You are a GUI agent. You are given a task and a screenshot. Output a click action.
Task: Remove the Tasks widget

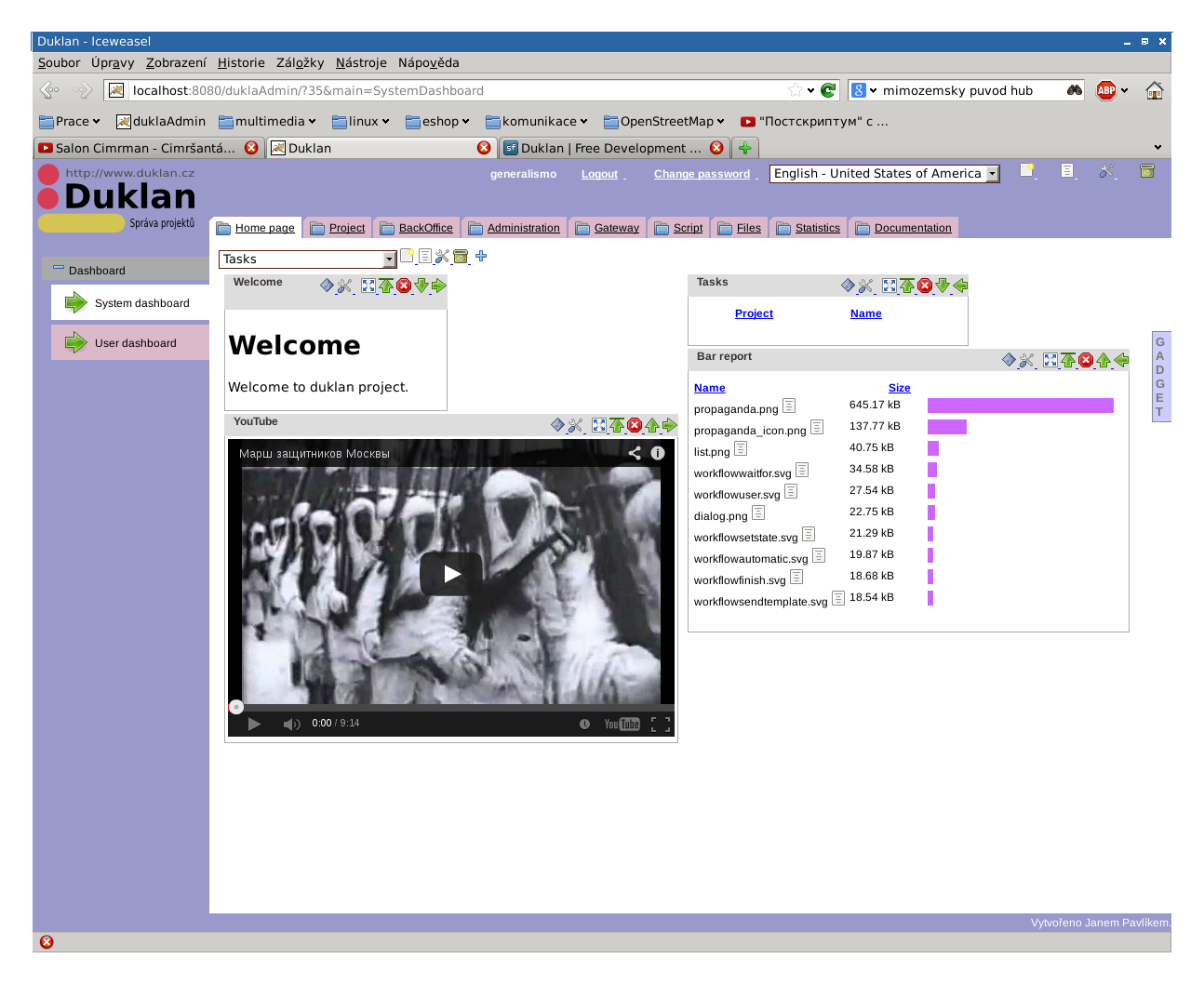point(925,286)
